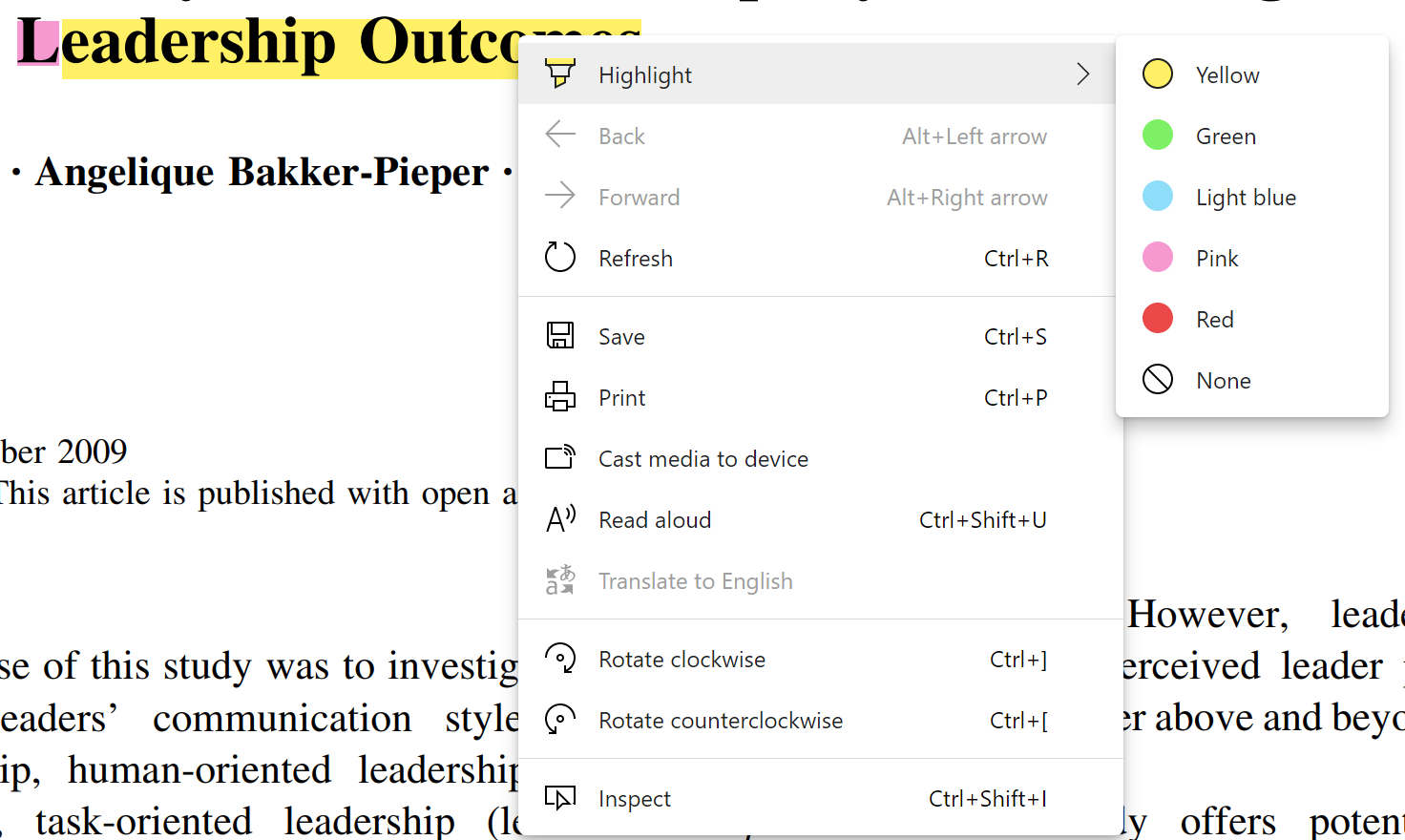Viewport: 1405px width, 840px height.
Task: Click the Green color label
Action: coord(1226,136)
